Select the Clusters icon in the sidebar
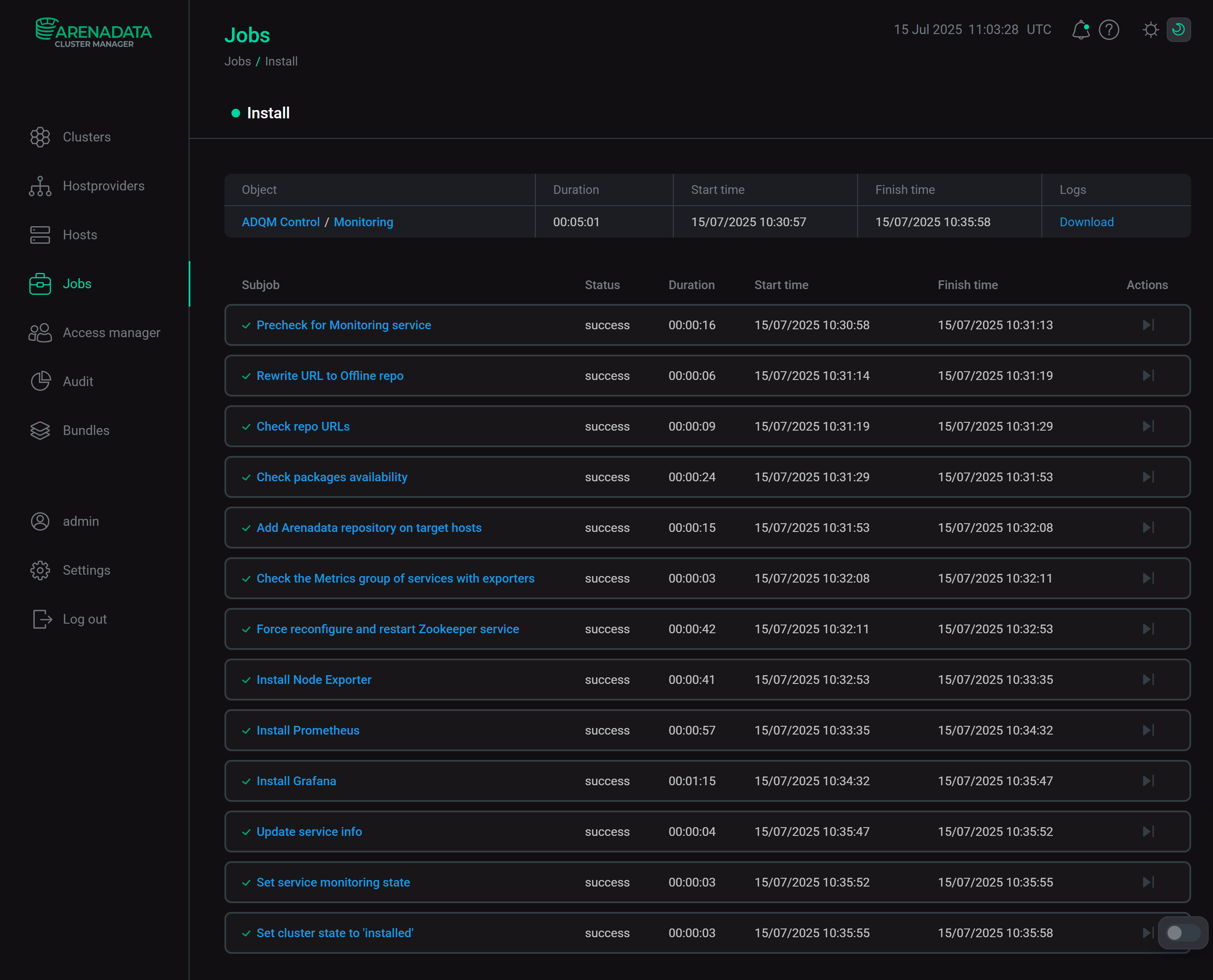This screenshot has width=1213, height=980. point(40,137)
